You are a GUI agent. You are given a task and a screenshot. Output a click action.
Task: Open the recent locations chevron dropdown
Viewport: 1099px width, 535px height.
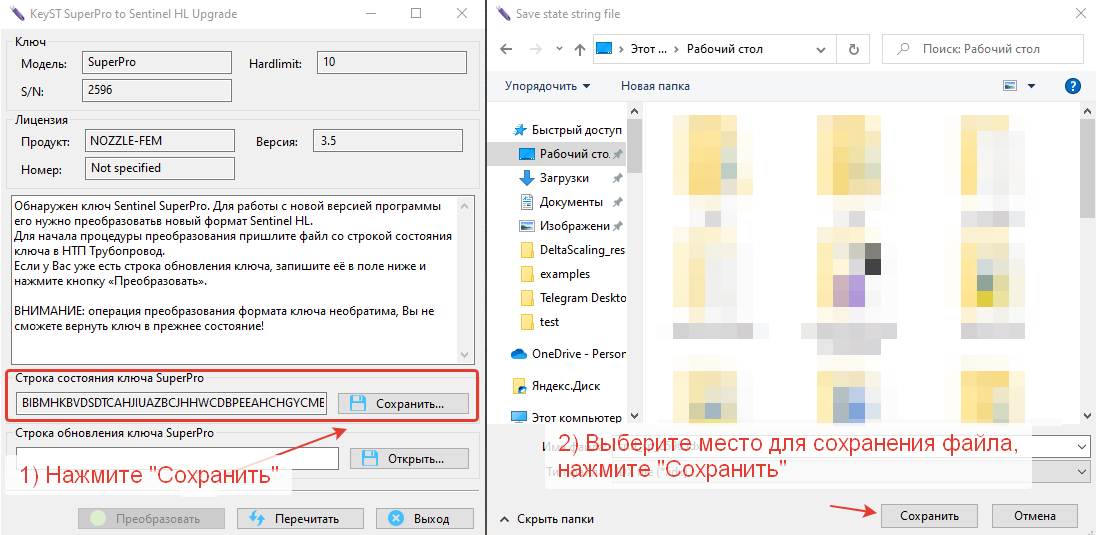[559, 49]
